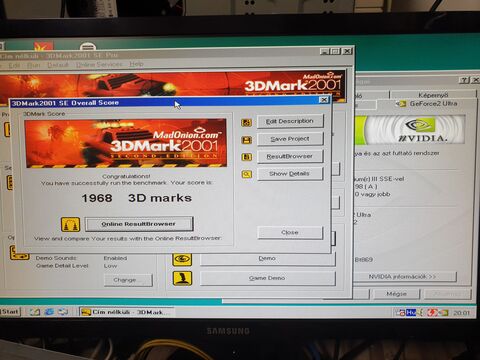Click the Edit Description button

click(290, 121)
